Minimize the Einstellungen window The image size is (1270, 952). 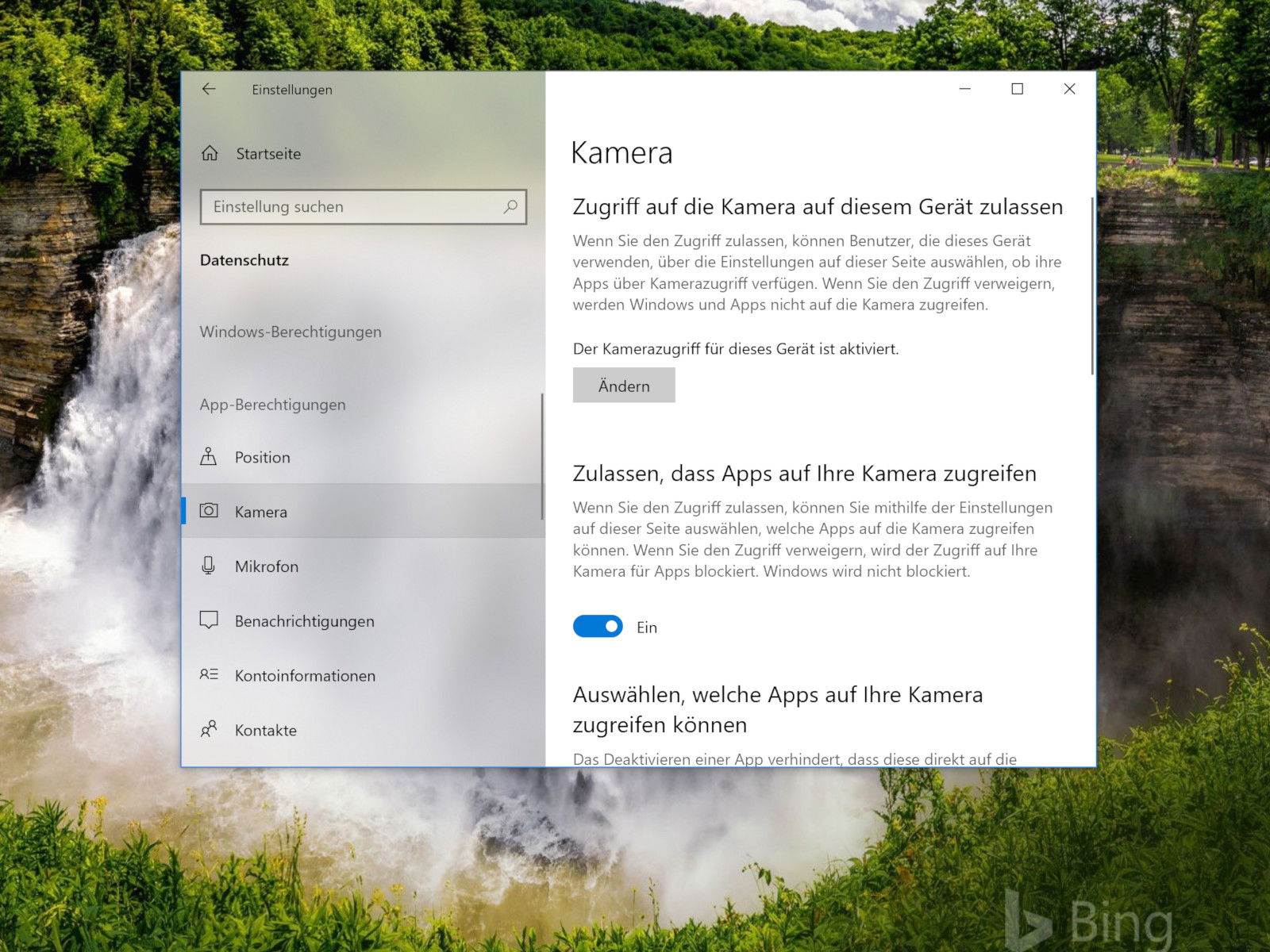point(965,89)
